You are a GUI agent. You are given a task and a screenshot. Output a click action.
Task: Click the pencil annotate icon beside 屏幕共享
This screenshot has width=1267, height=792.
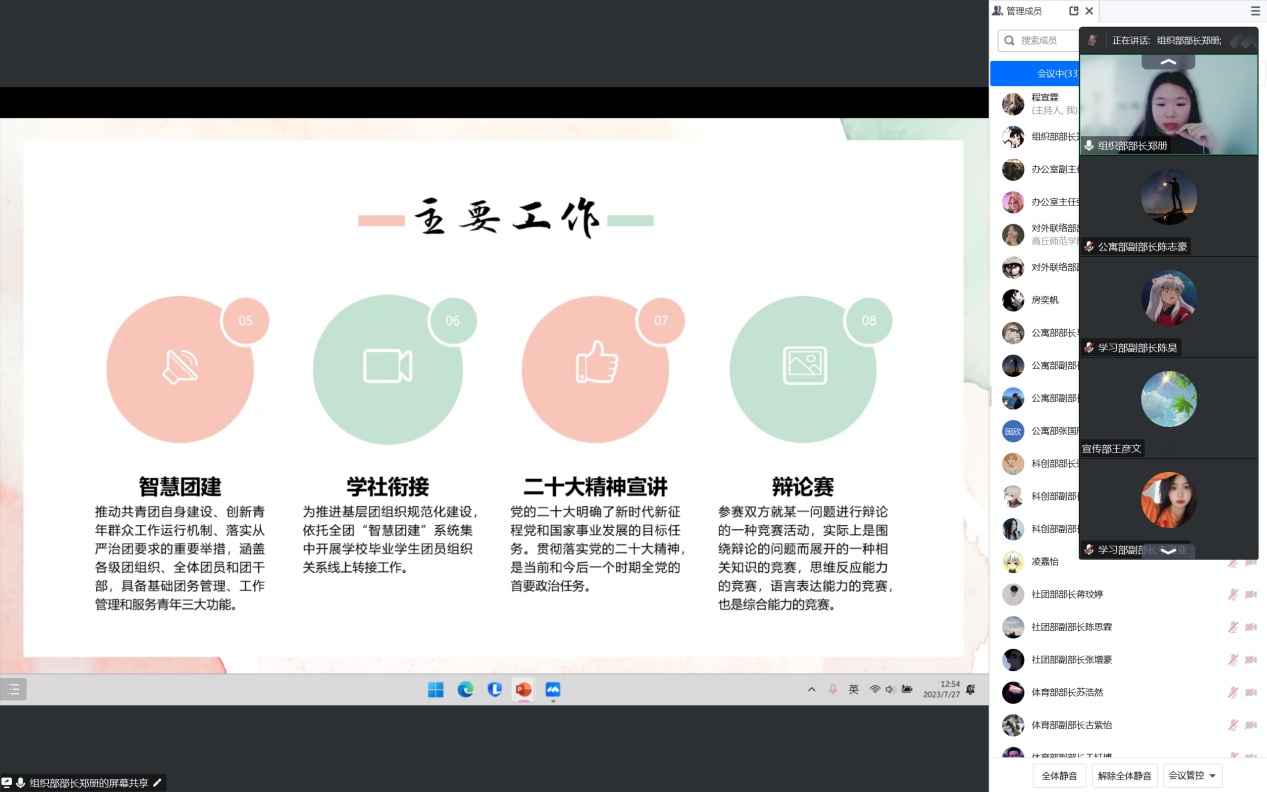[x=157, y=783]
